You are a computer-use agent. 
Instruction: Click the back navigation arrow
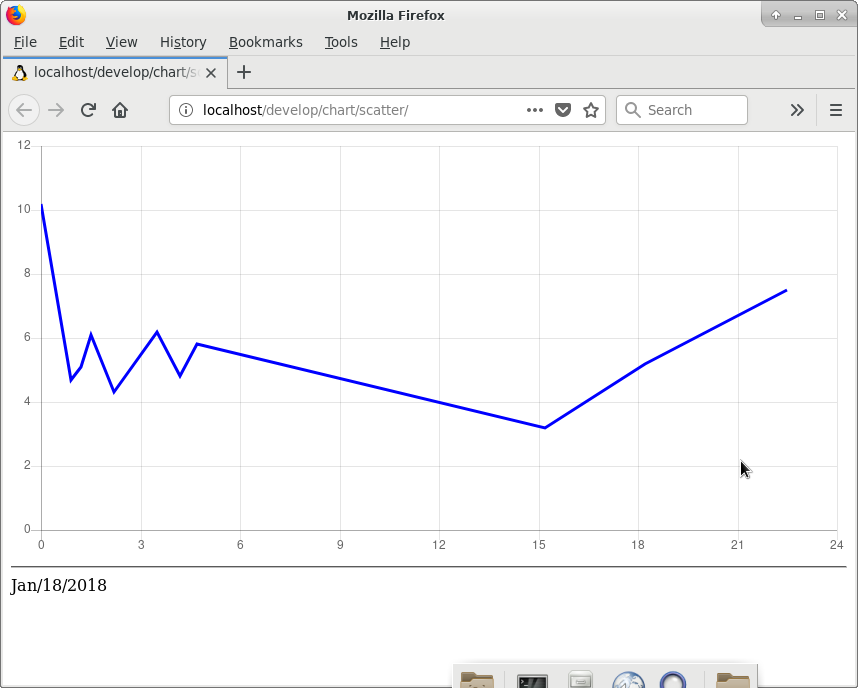tap(24, 110)
